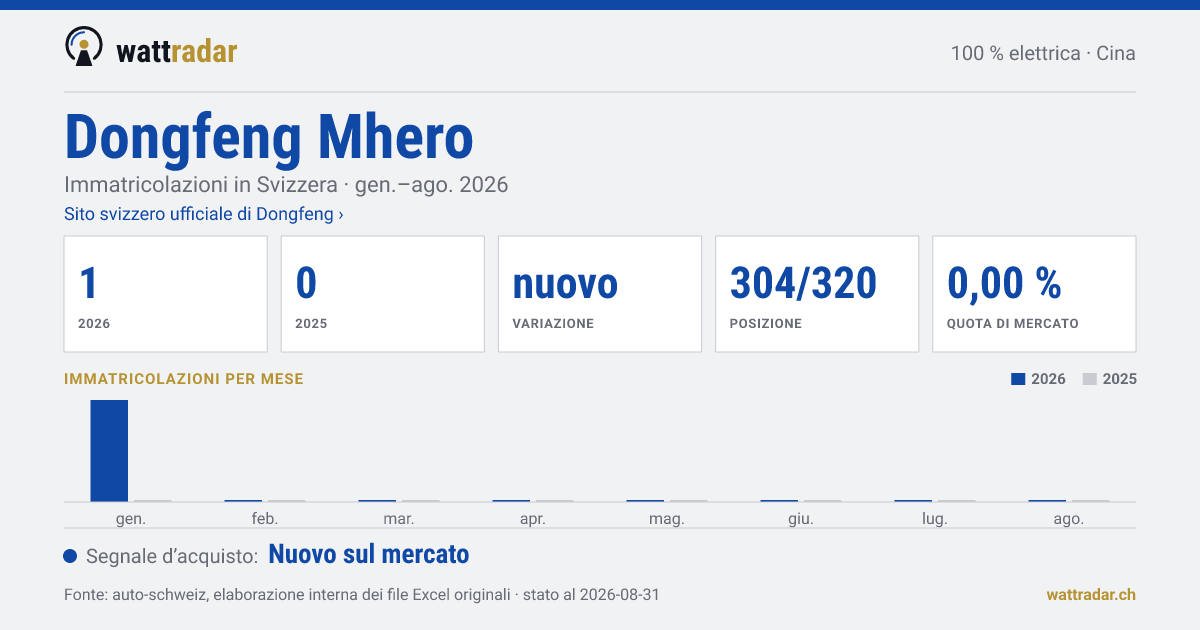Screen dimensions: 1200x630
Task: Click the 'Nuovo sul mercato' signal text
Action: 369,554
